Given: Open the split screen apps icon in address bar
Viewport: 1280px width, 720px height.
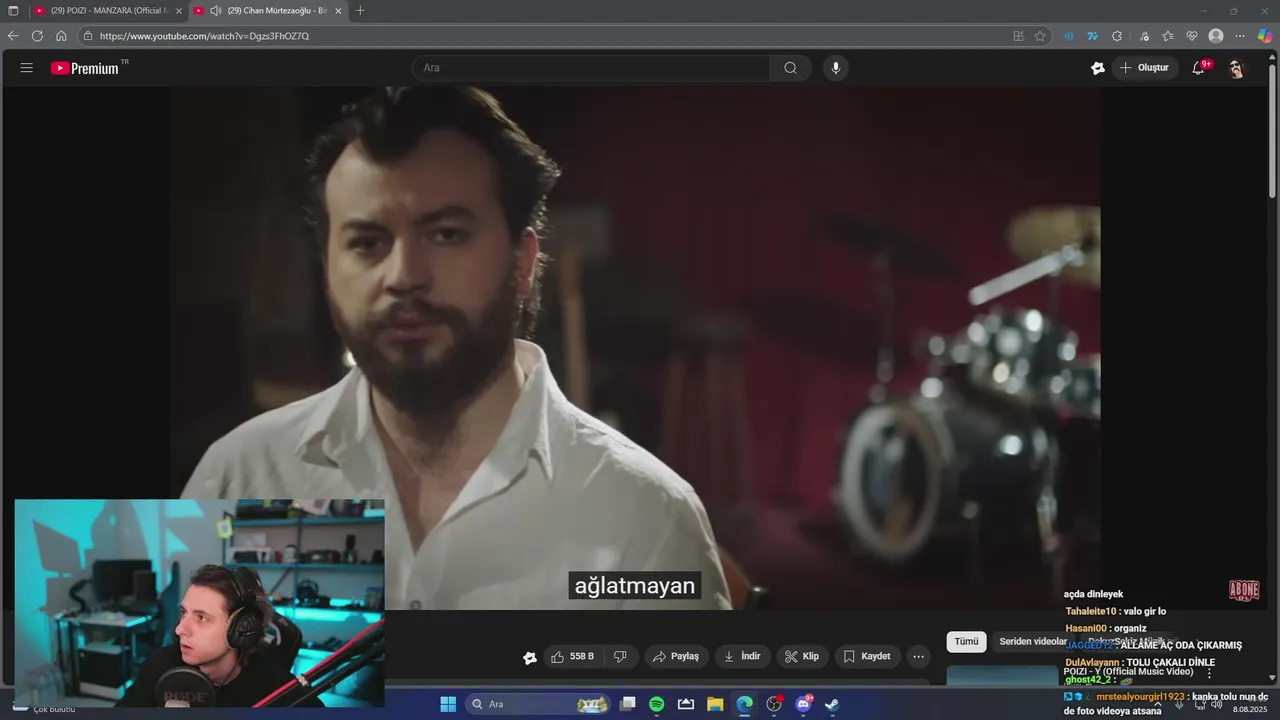Looking at the screenshot, I should click(x=1018, y=36).
